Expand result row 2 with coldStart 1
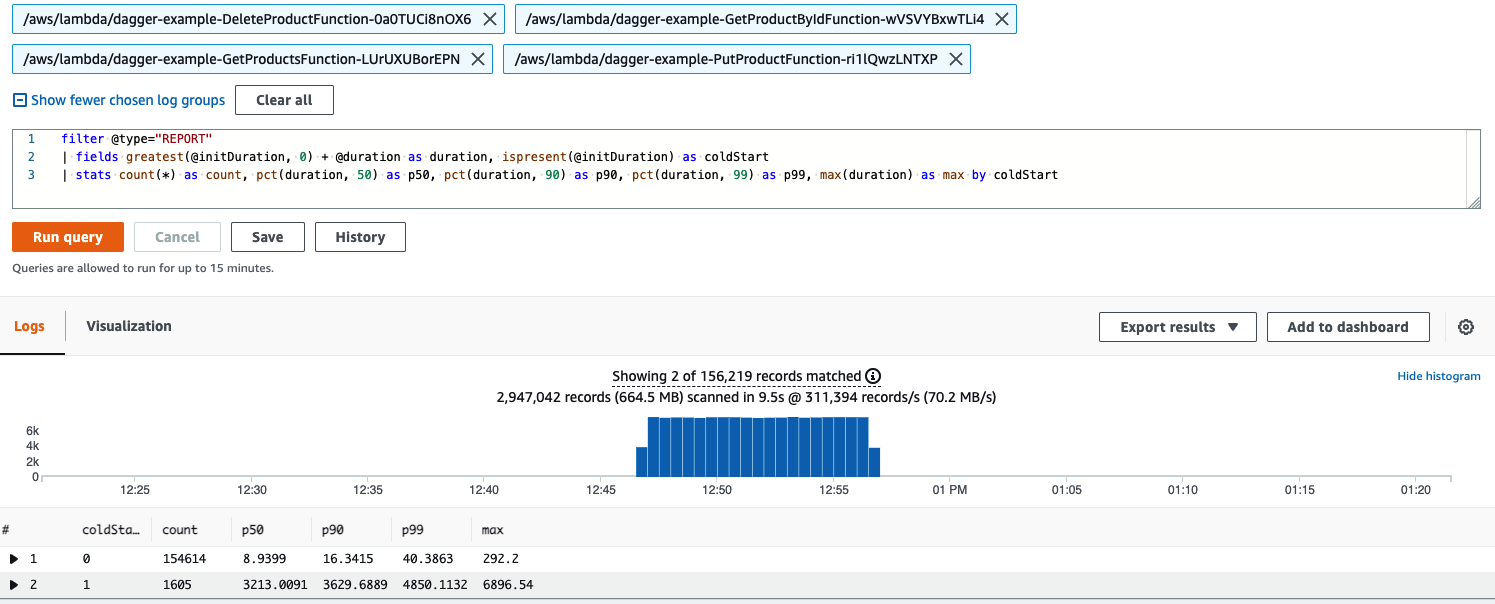 [x=14, y=585]
